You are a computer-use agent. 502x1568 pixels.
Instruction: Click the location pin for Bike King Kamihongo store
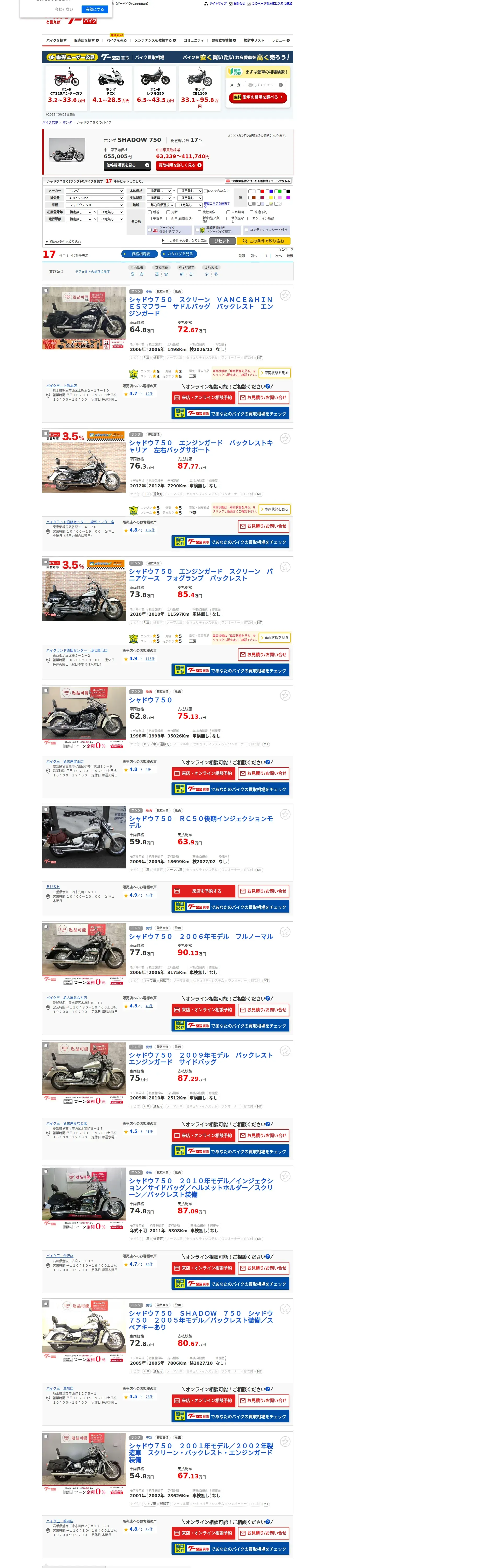(48, 396)
